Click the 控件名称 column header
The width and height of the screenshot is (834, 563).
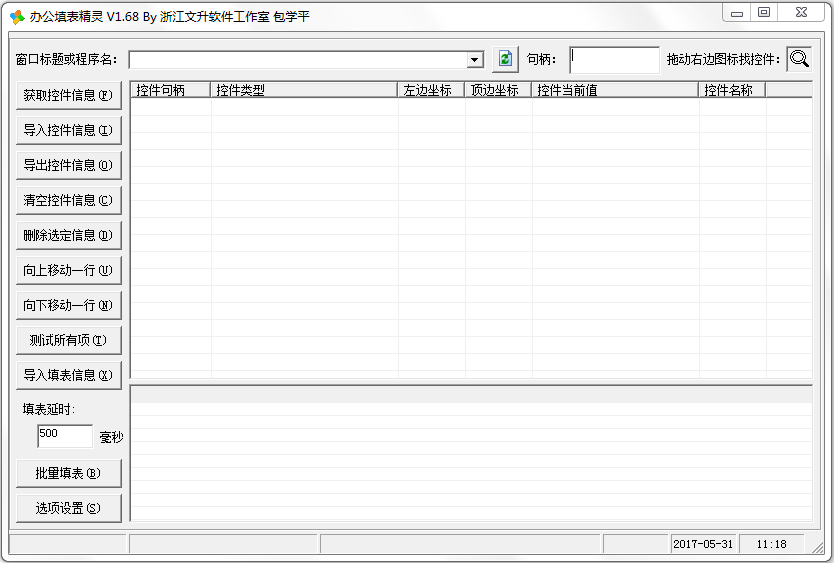tap(732, 90)
